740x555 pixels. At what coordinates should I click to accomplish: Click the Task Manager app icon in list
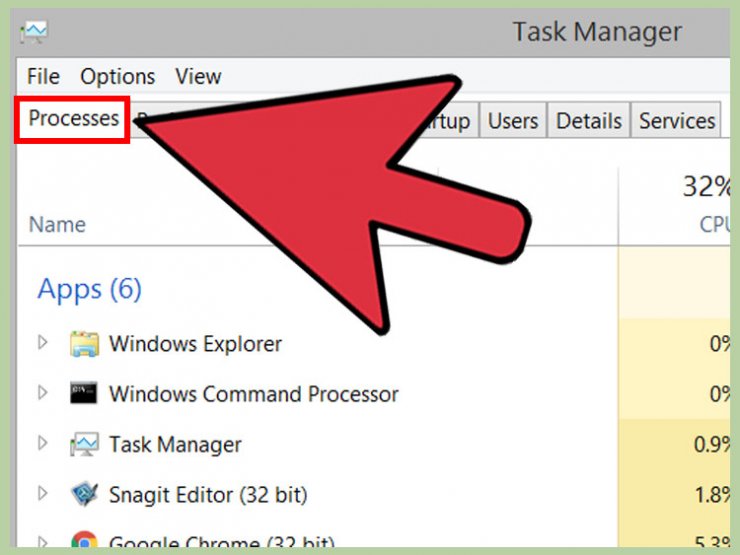click(84, 445)
